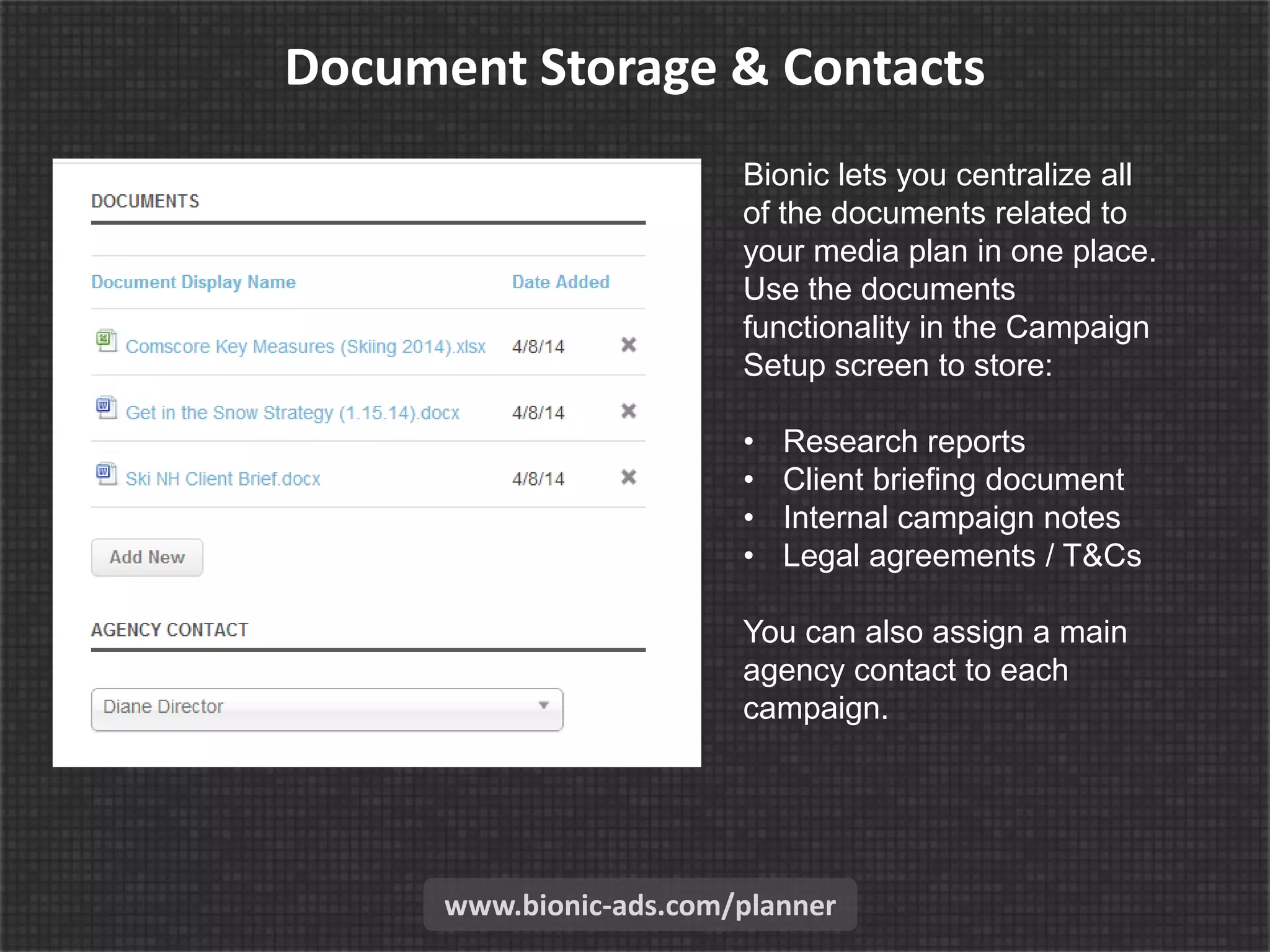
Task: Remove Comscore Key Measures document with X
Action: (628, 345)
